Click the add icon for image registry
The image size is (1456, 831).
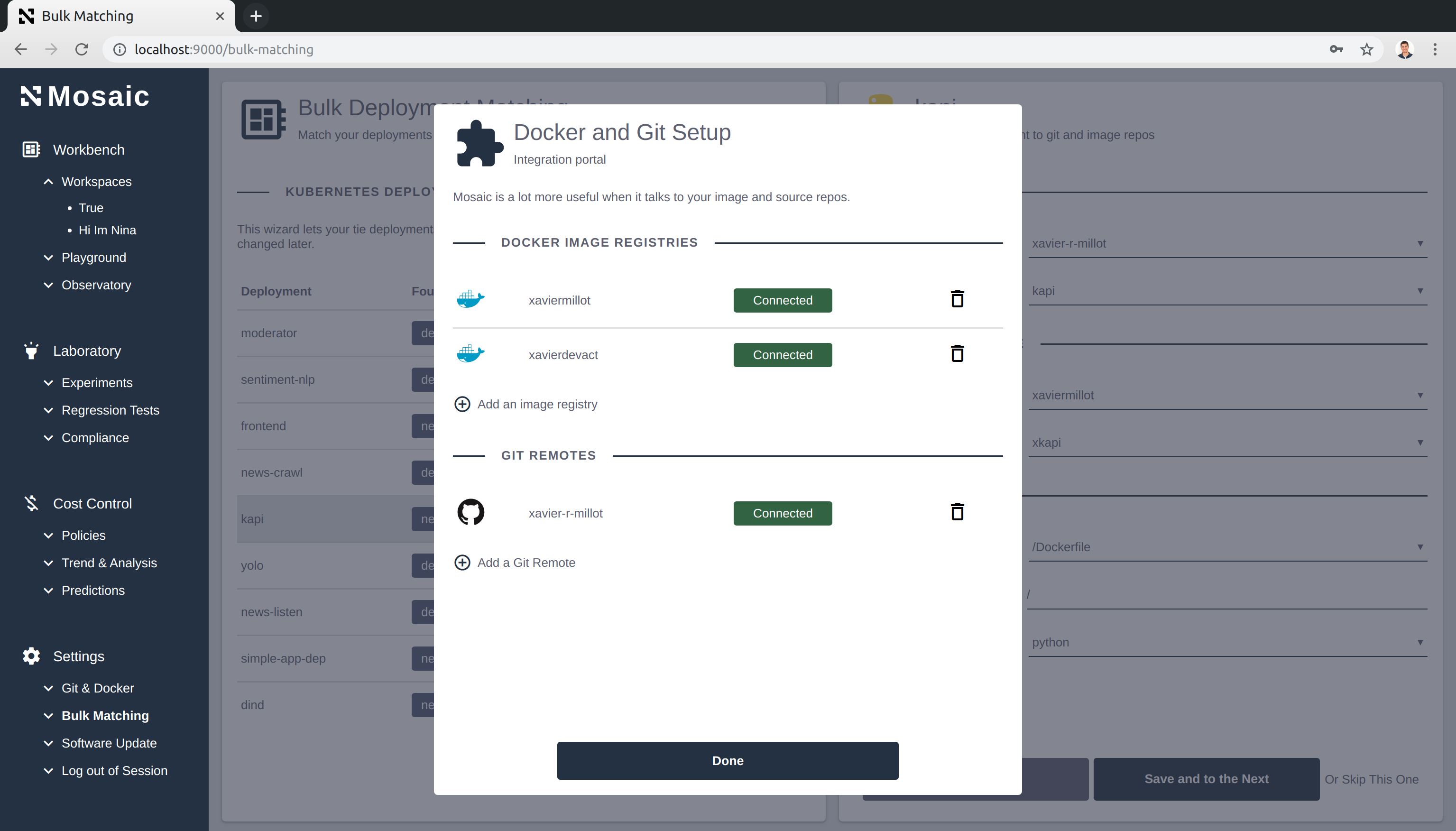point(462,404)
